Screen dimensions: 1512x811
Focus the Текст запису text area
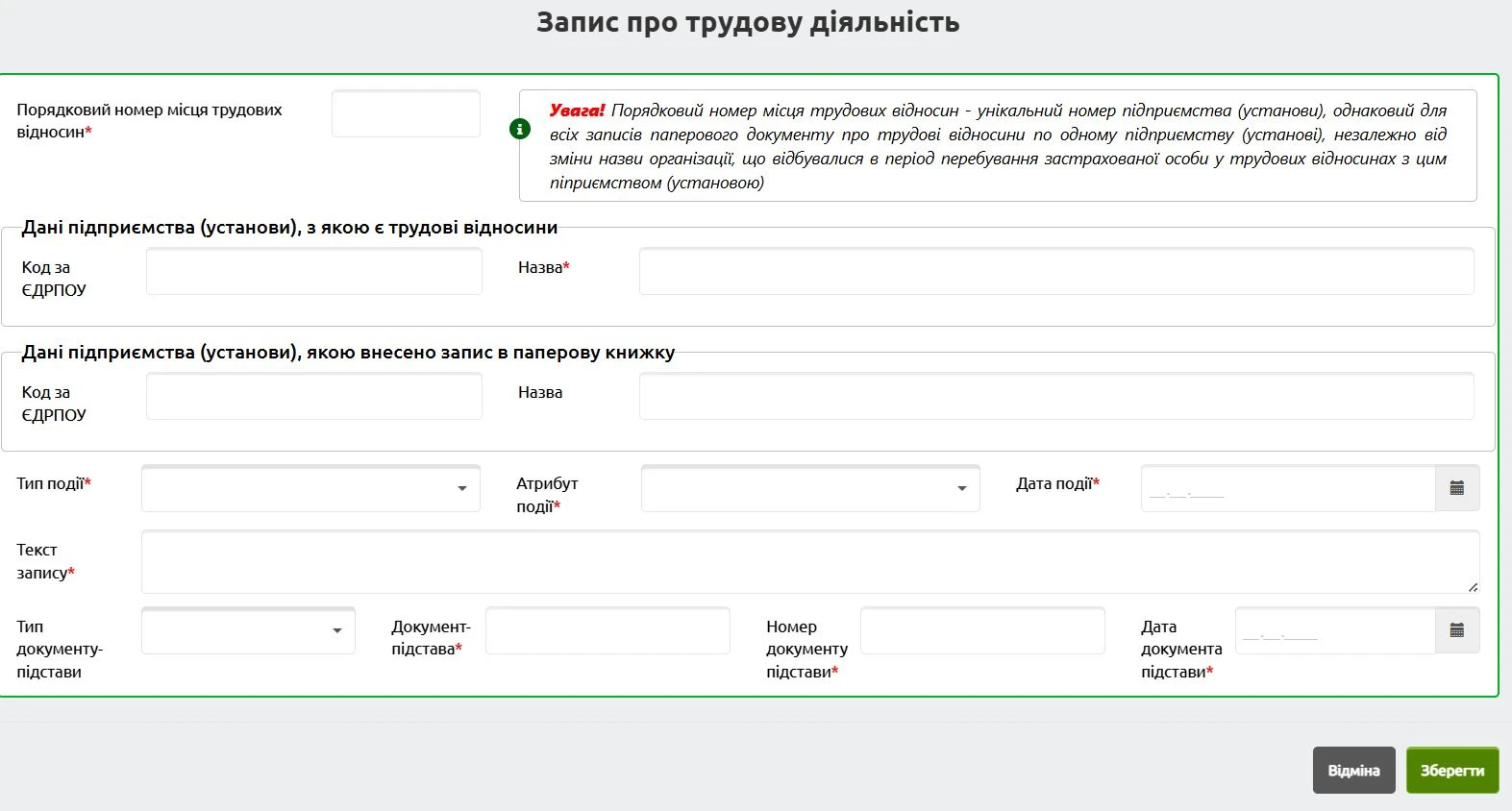click(x=809, y=561)
